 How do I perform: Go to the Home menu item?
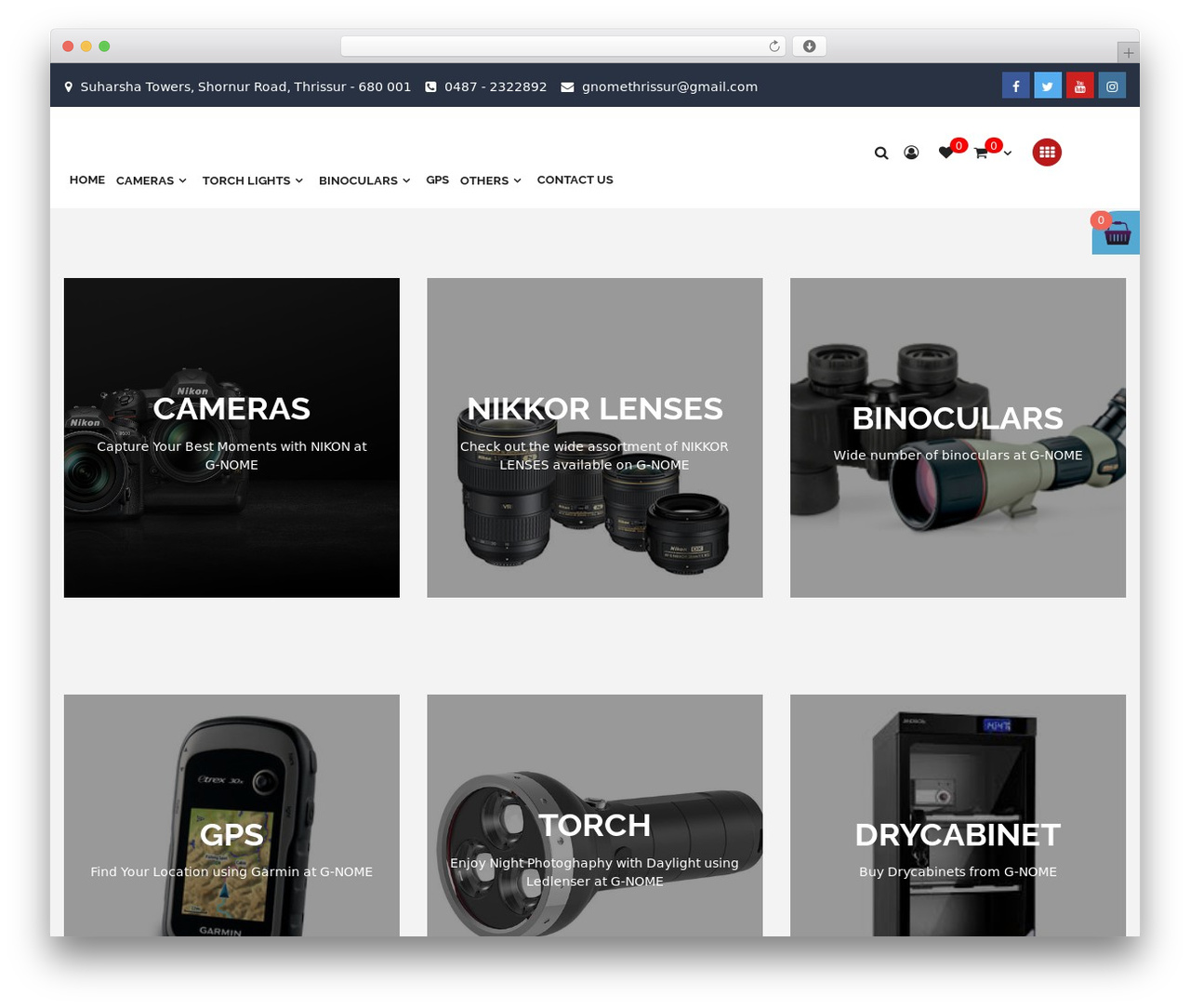87,179
